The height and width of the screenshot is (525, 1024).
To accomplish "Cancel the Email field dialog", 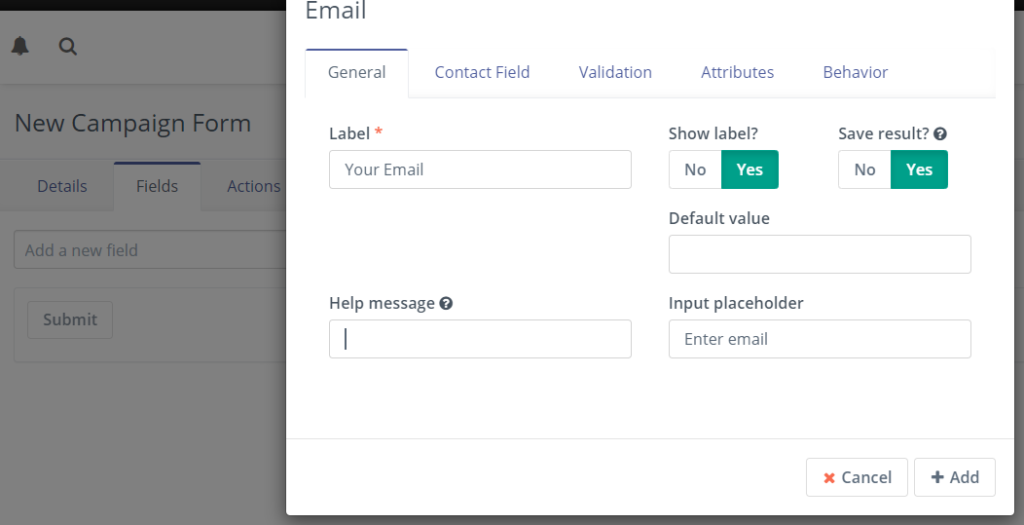I will click(857, 477).
